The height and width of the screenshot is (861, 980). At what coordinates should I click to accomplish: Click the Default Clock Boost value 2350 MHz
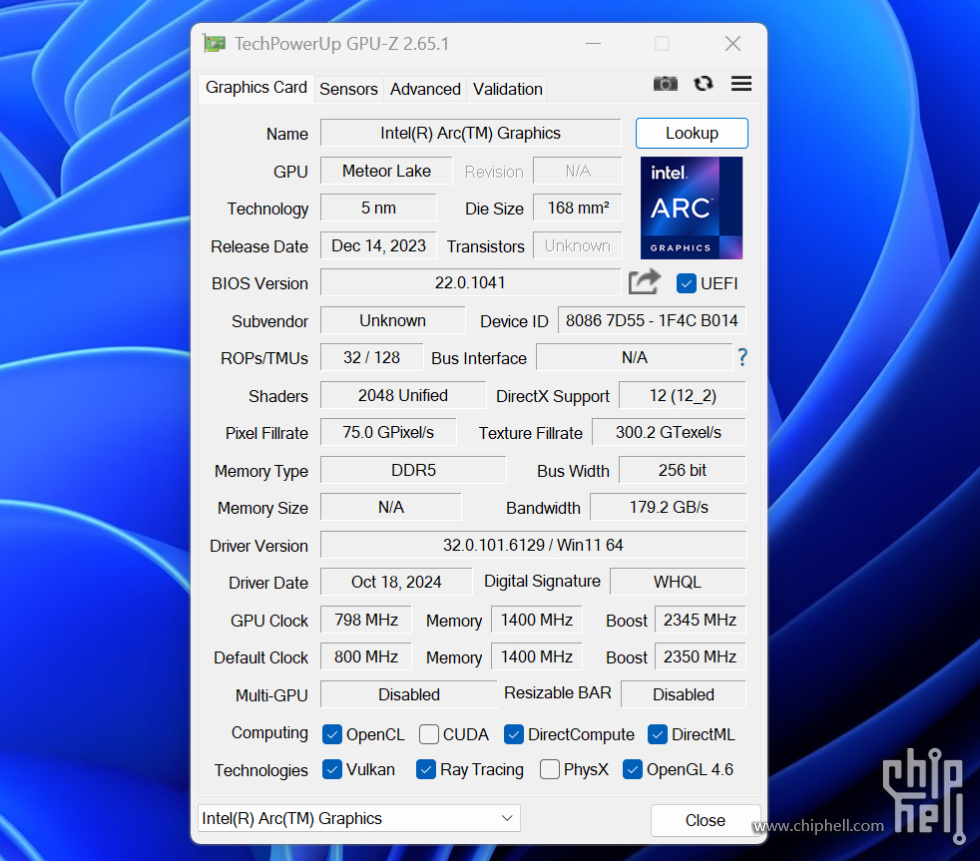click(x=700, y=657)
